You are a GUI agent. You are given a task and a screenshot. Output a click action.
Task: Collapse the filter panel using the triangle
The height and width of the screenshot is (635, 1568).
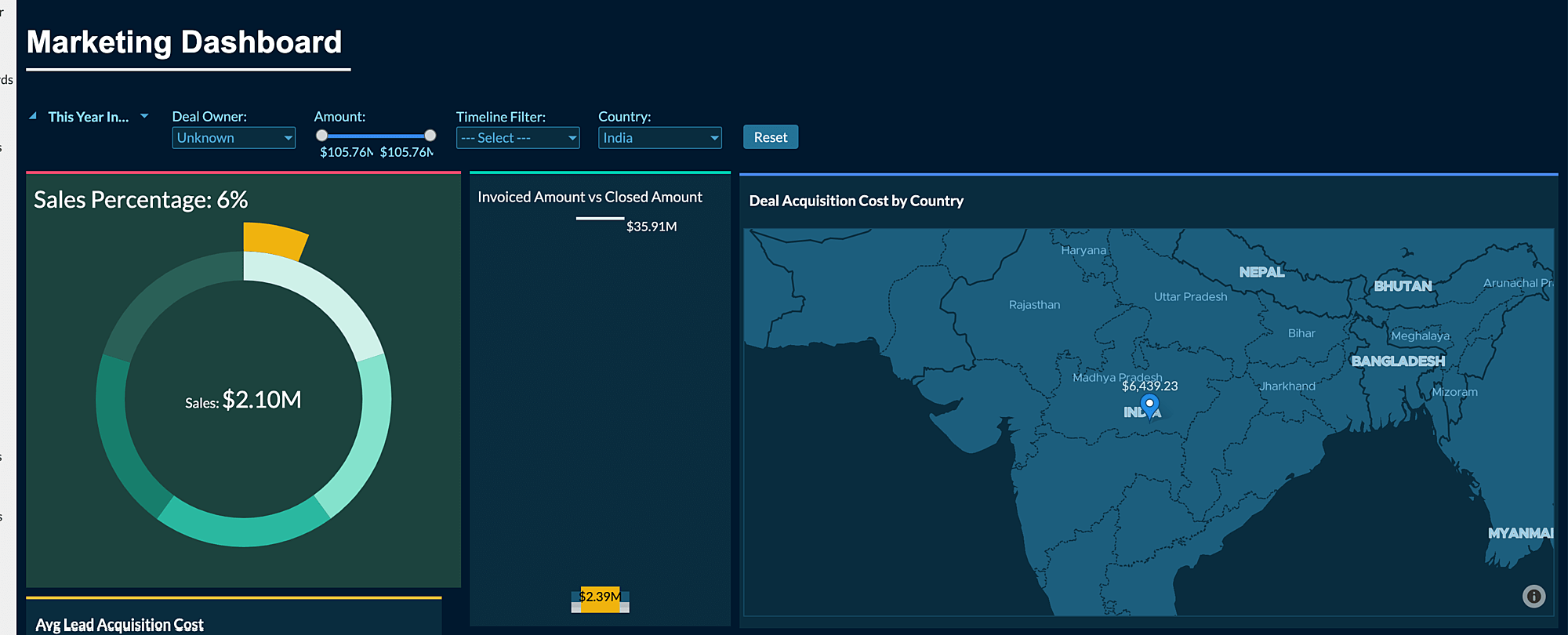click(x=33, y=116)
